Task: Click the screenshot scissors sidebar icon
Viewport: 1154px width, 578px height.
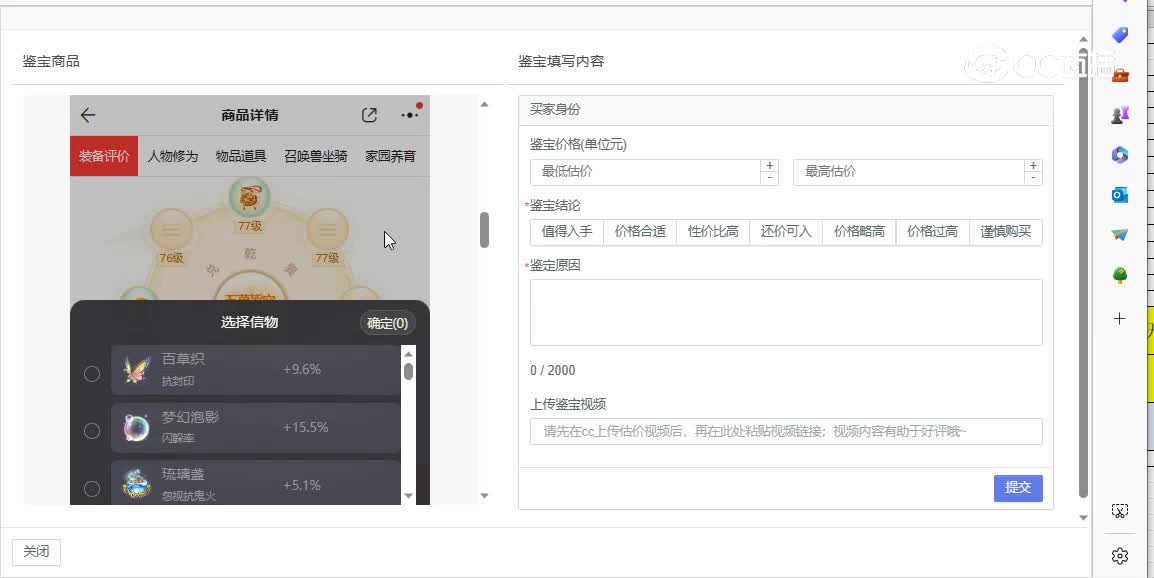Action: coord(1119,511)
